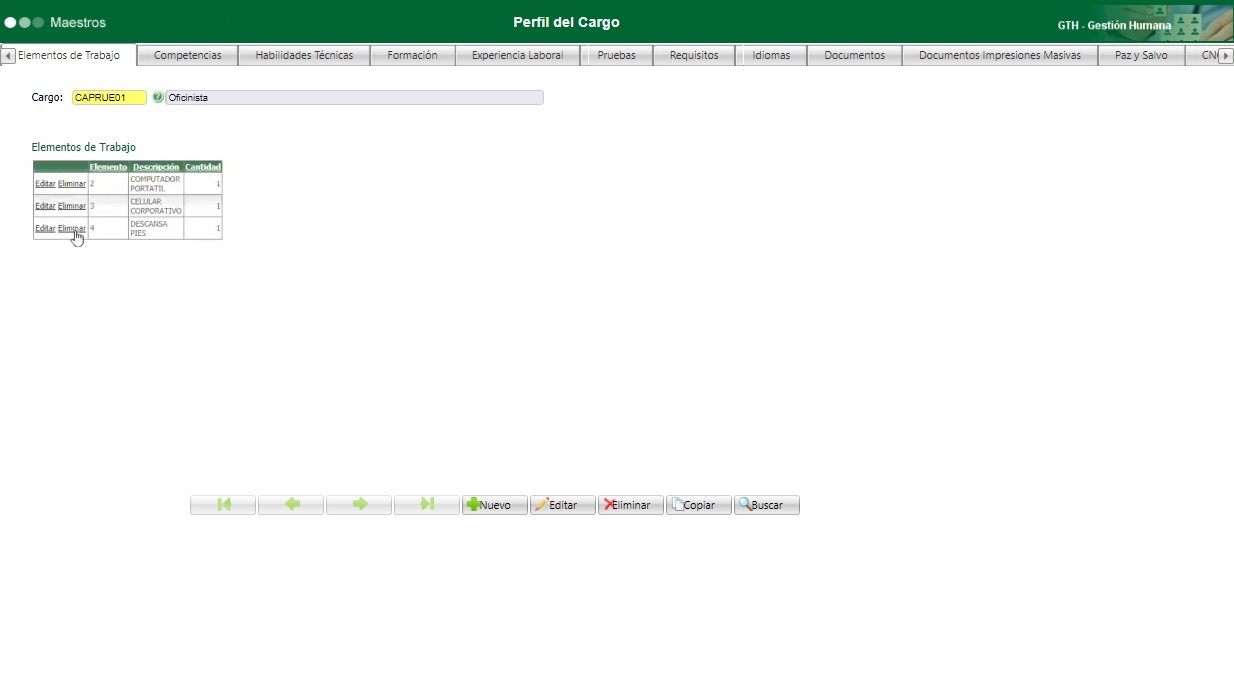Image resolution: width=1234 pixels, height=698 pixels.
Task: Go to the first record navigation arrow
Action: (x=223, y=505)
